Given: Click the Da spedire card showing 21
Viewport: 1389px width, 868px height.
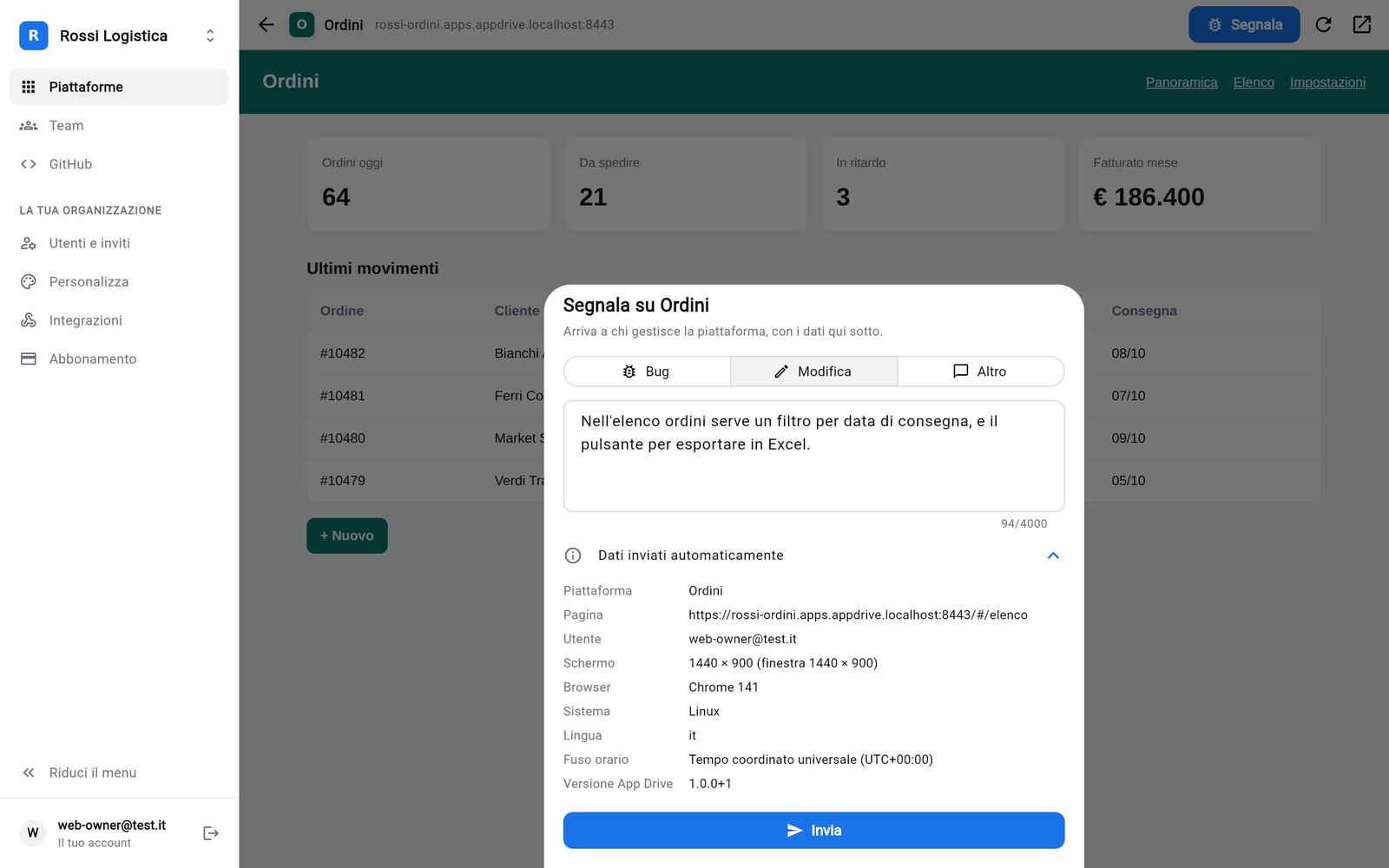Looking at the screenshot, I should pyautogui.click(x=686, y=184).
